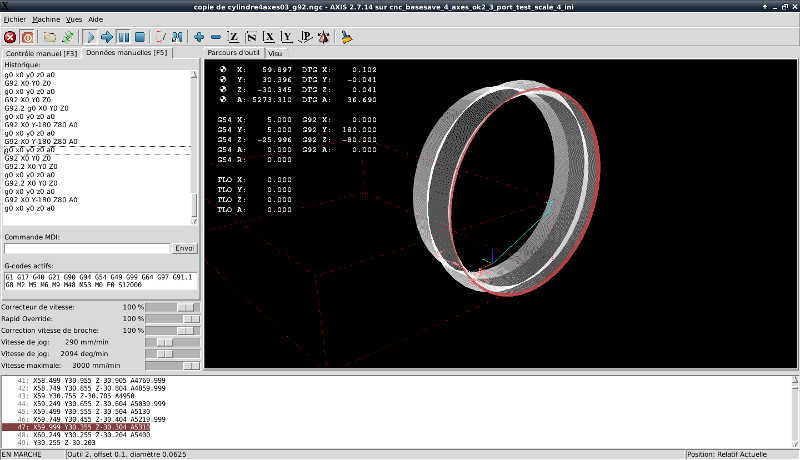Toggle the Emergency Stop button

pyautogui.click(x=10, y=37)
